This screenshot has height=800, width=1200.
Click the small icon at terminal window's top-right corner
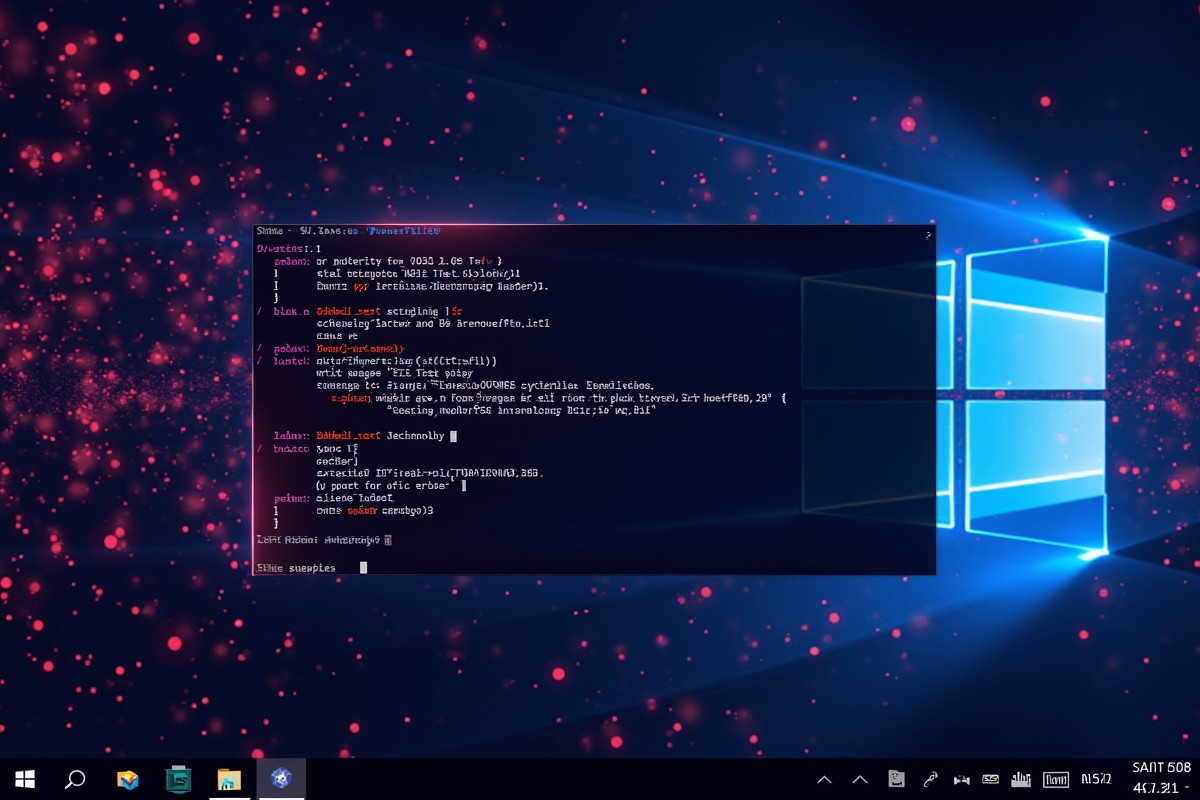[x=927, y=235]
